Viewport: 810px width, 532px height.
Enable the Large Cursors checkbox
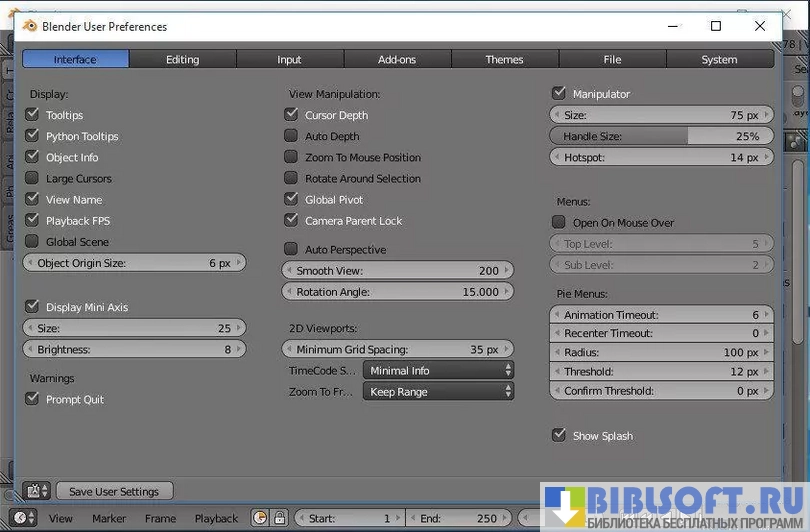[x=33, y=178]
